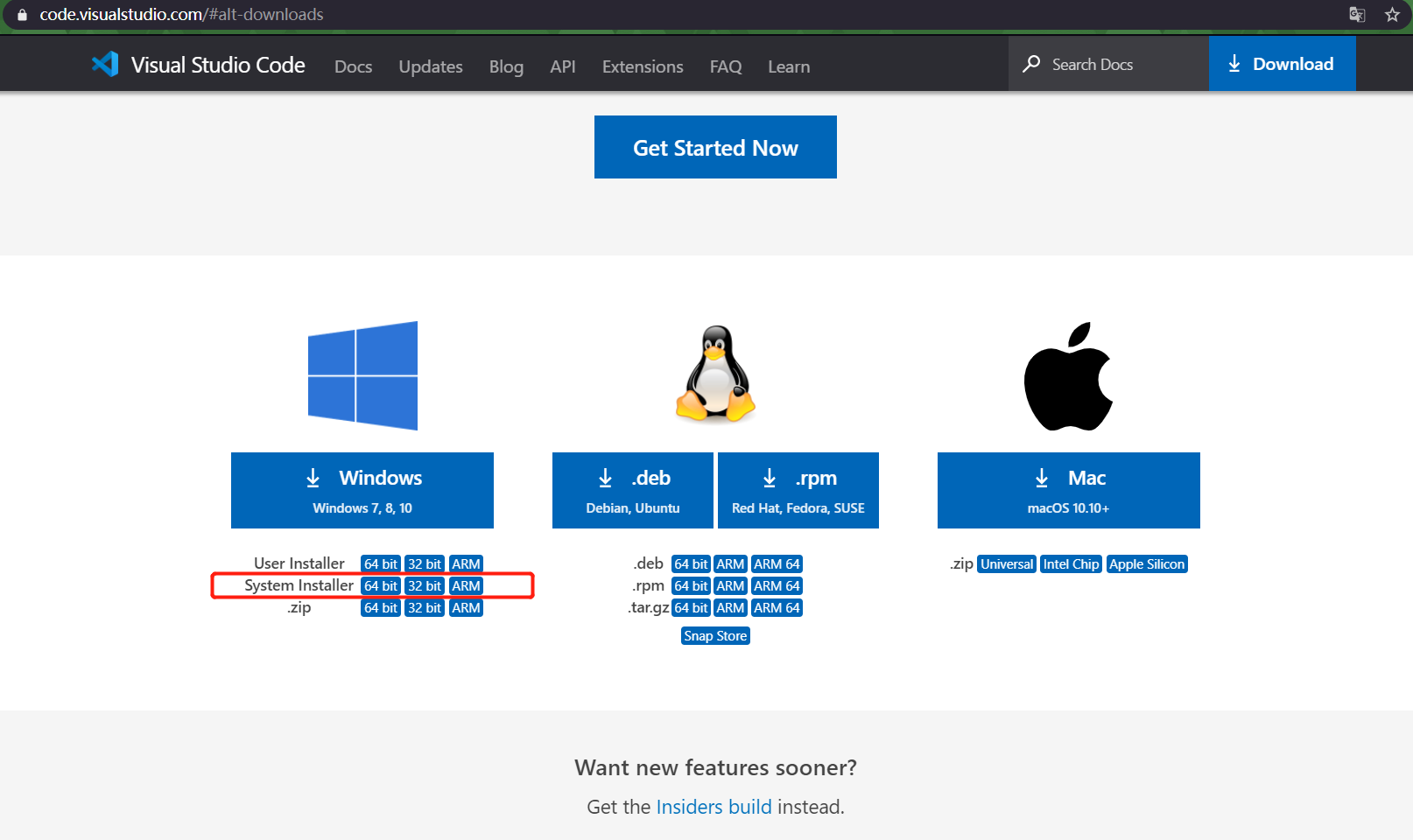The width and height of the screenshot is (1413, 840).
Task: Select Linux .deb 64 bit
Action: click(691, 564)
